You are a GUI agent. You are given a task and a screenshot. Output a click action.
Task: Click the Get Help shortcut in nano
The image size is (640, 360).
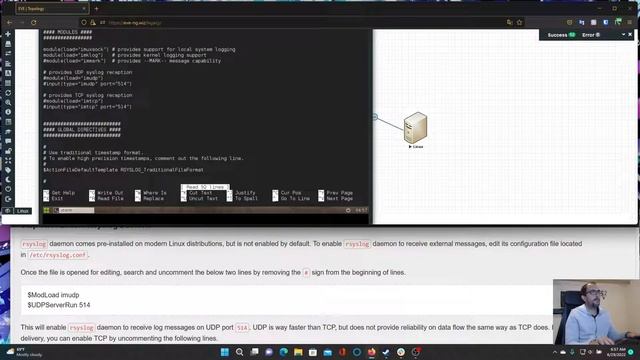[60, 193]
